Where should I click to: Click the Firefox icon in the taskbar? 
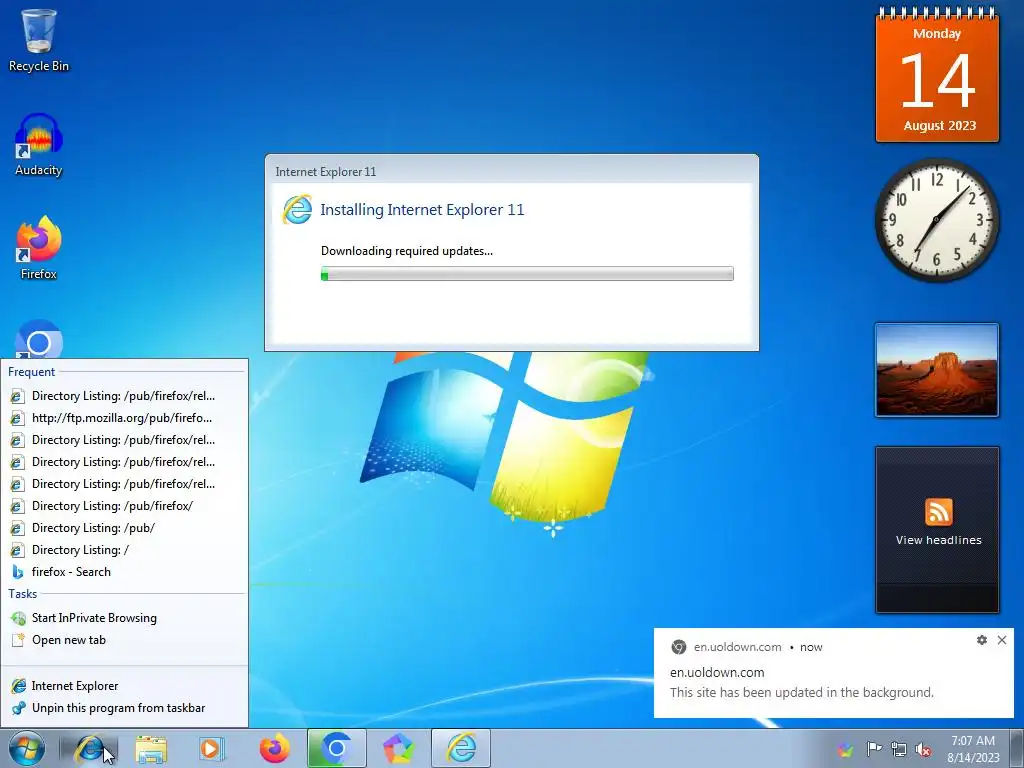click(x=274, y=748)
